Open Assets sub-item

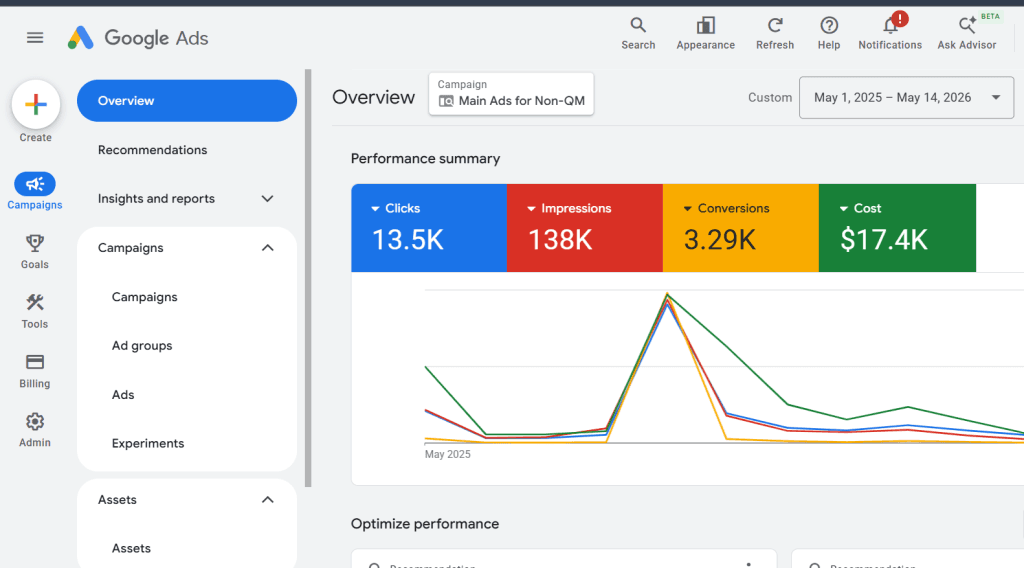tap(131, 548)
